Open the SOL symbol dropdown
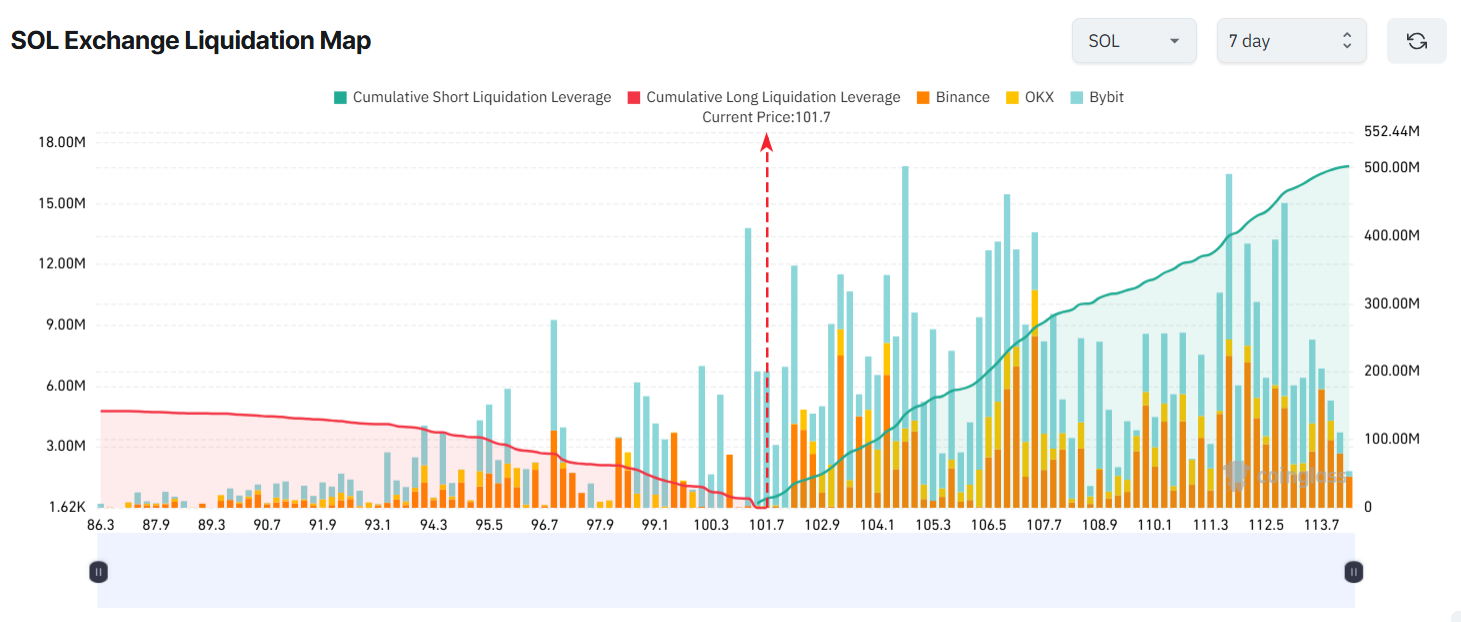1461x622 pixels. (1133, 40)
